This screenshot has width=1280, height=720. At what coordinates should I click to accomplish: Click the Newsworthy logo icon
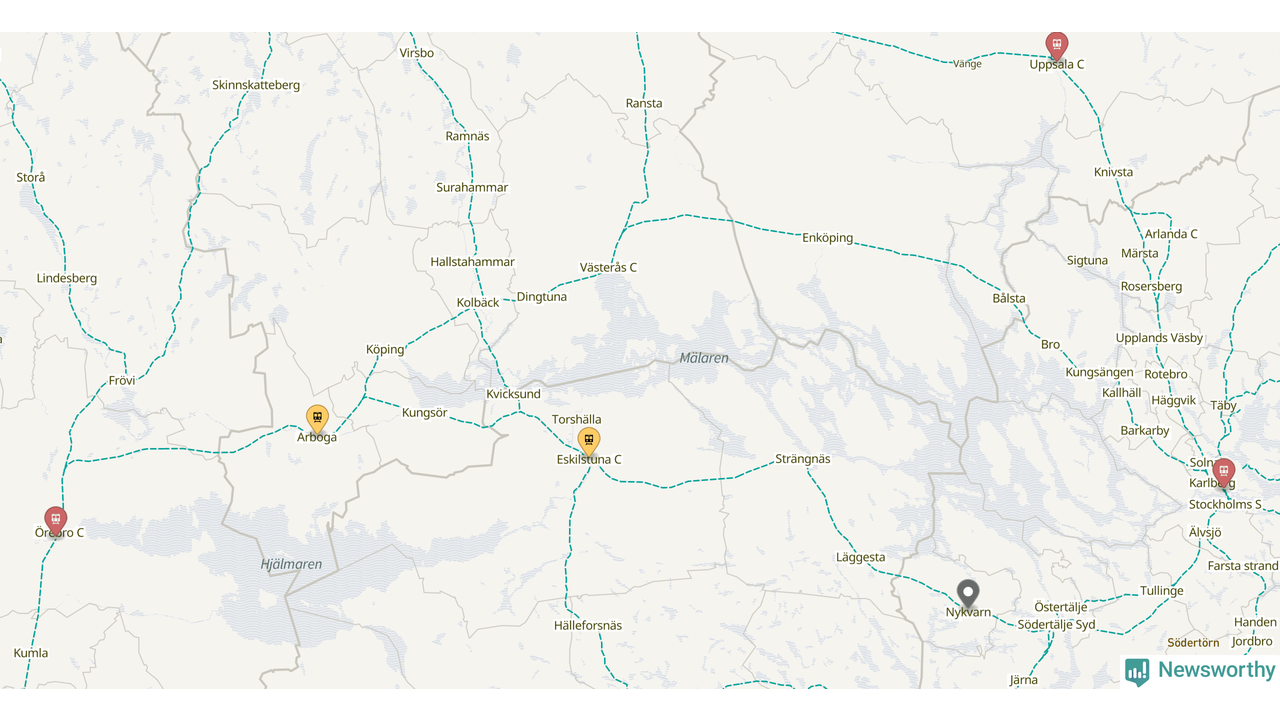click(x=1137, y=672)
